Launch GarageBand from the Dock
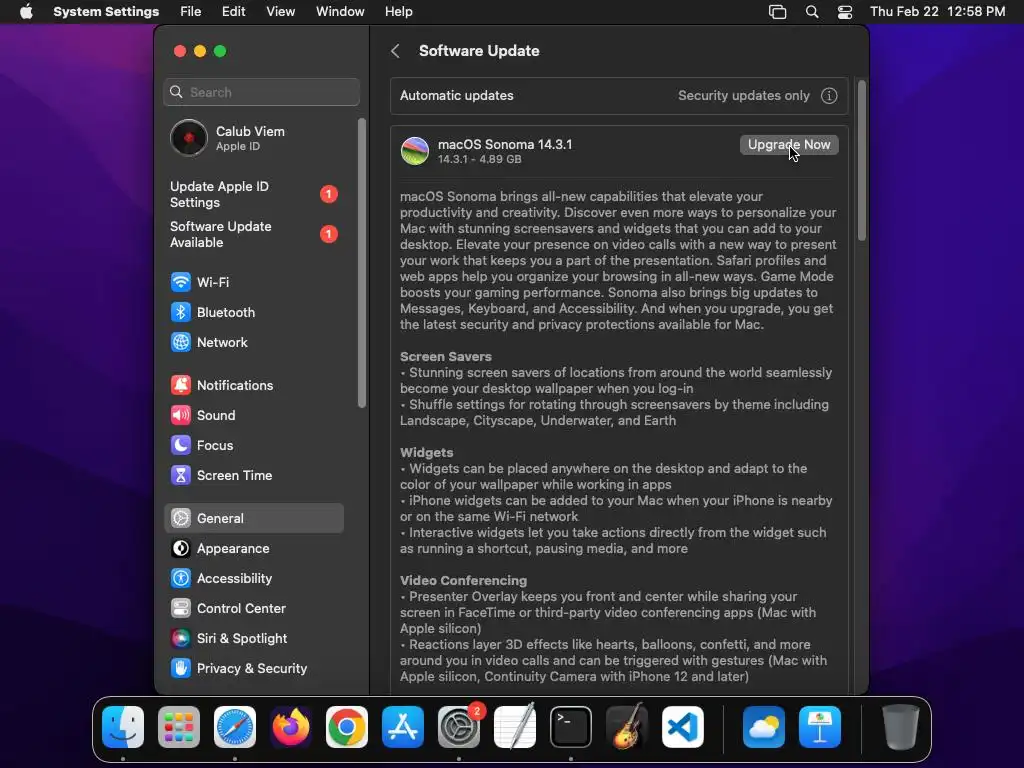Screen dimensions: 1024x768 pos(627,727)
